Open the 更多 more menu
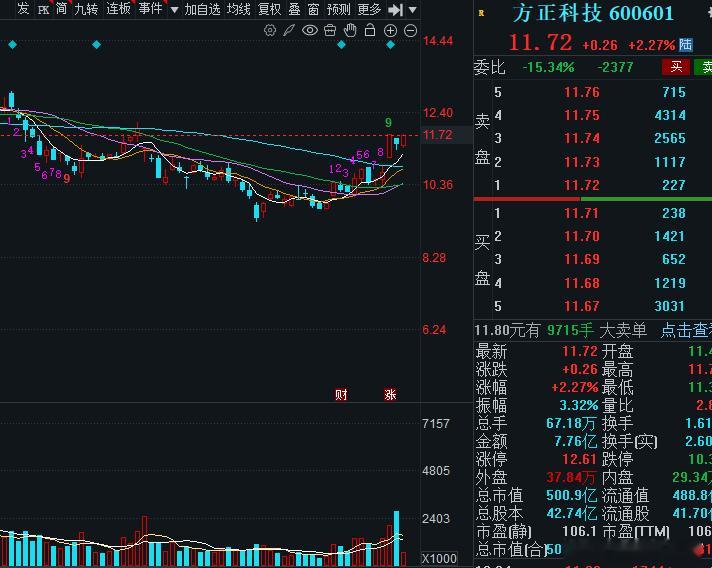The height and width of the screenshot is (568, 712). click(x=369, y=9)
